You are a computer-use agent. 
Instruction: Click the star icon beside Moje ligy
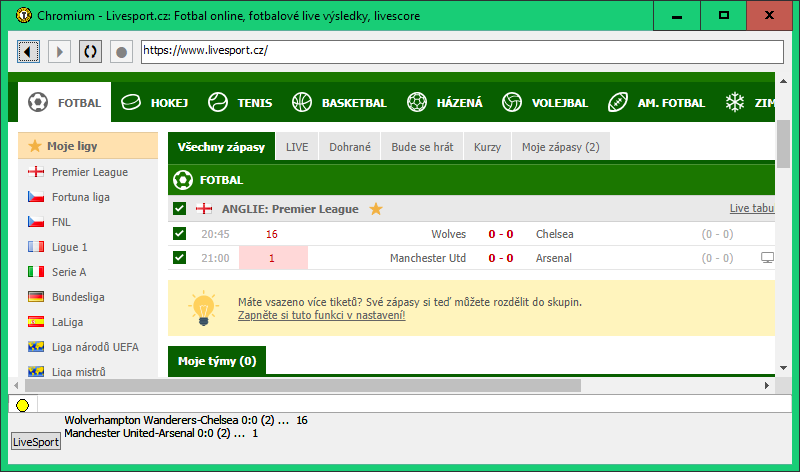coord(35,146)
